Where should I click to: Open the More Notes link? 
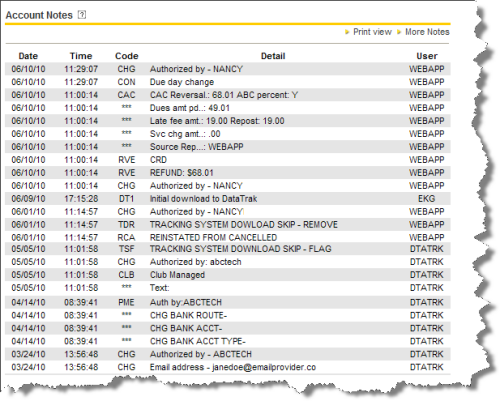(427, 32)
